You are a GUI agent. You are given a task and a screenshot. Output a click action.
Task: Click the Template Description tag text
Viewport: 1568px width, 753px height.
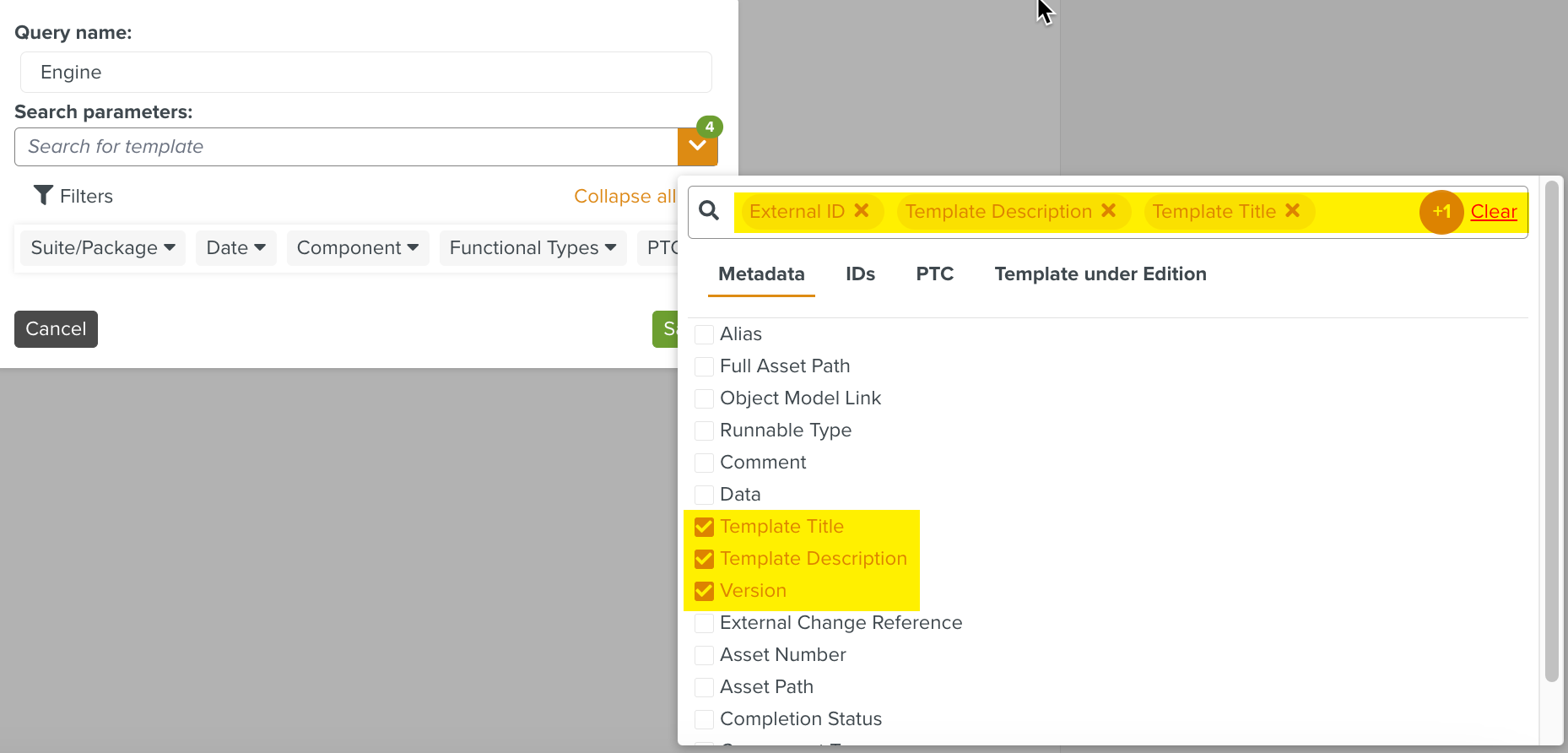click(998, 211)
